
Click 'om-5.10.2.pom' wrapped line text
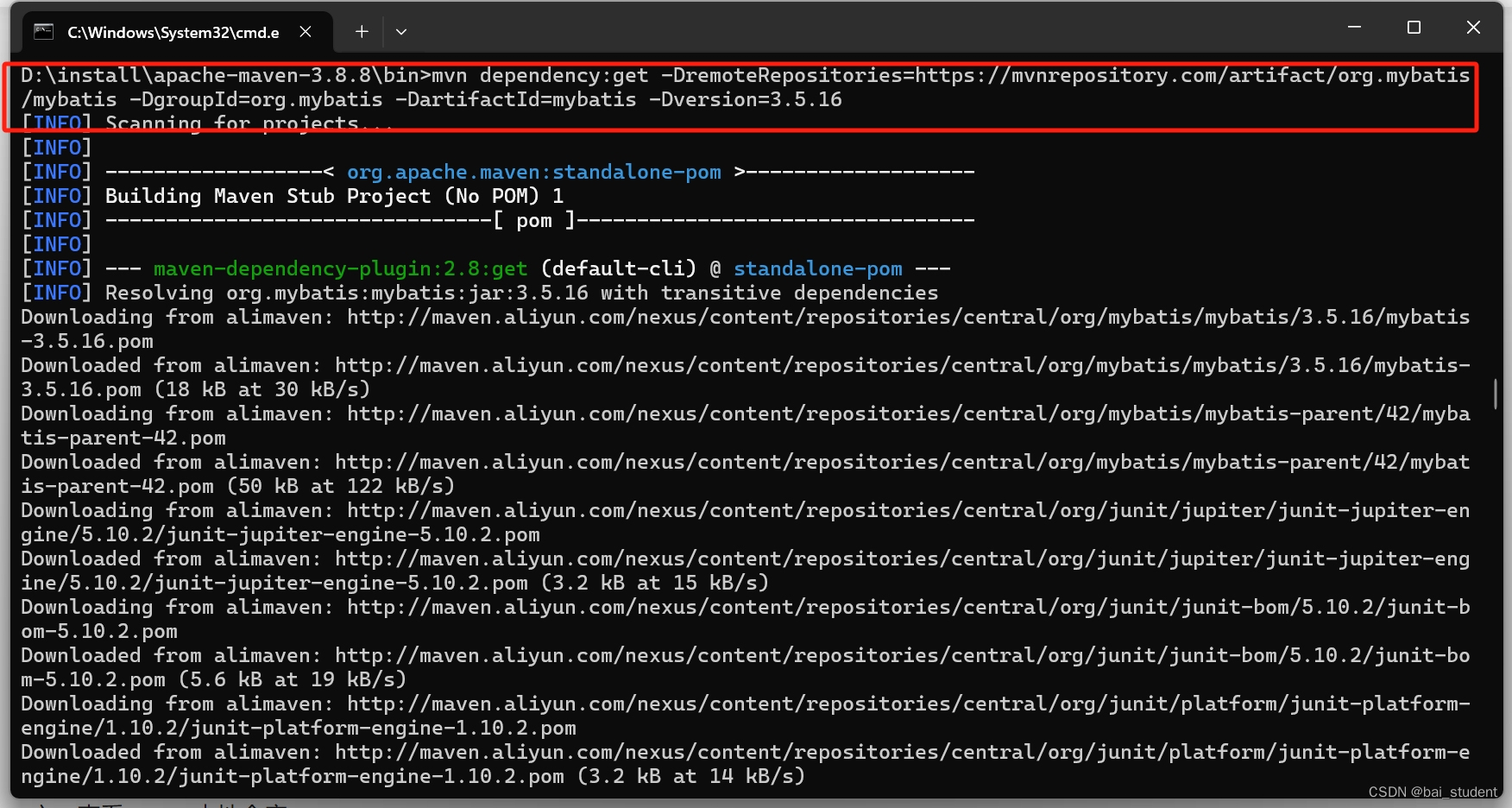tap(99, 631)
